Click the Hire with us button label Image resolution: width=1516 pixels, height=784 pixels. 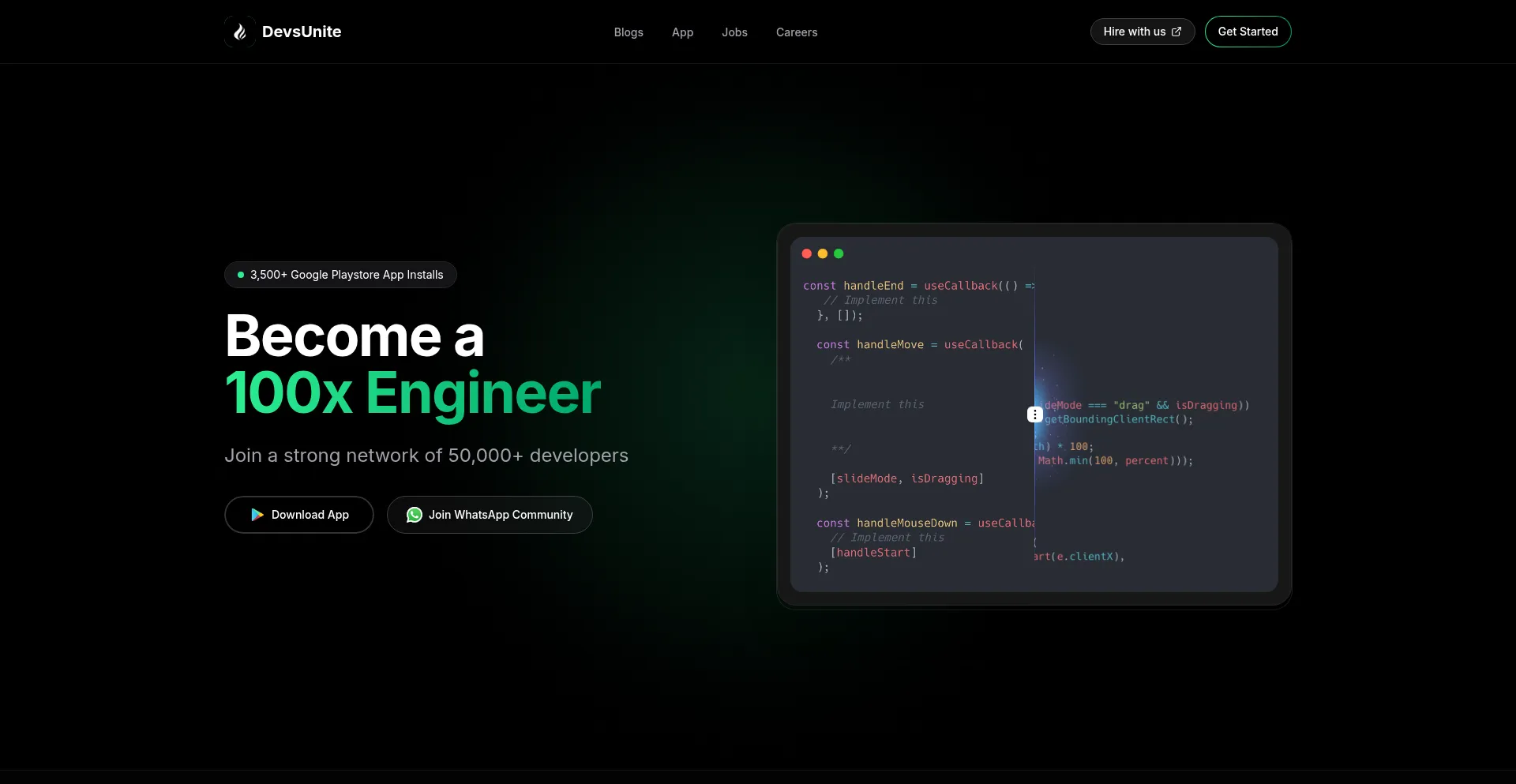pos(1134,32)
